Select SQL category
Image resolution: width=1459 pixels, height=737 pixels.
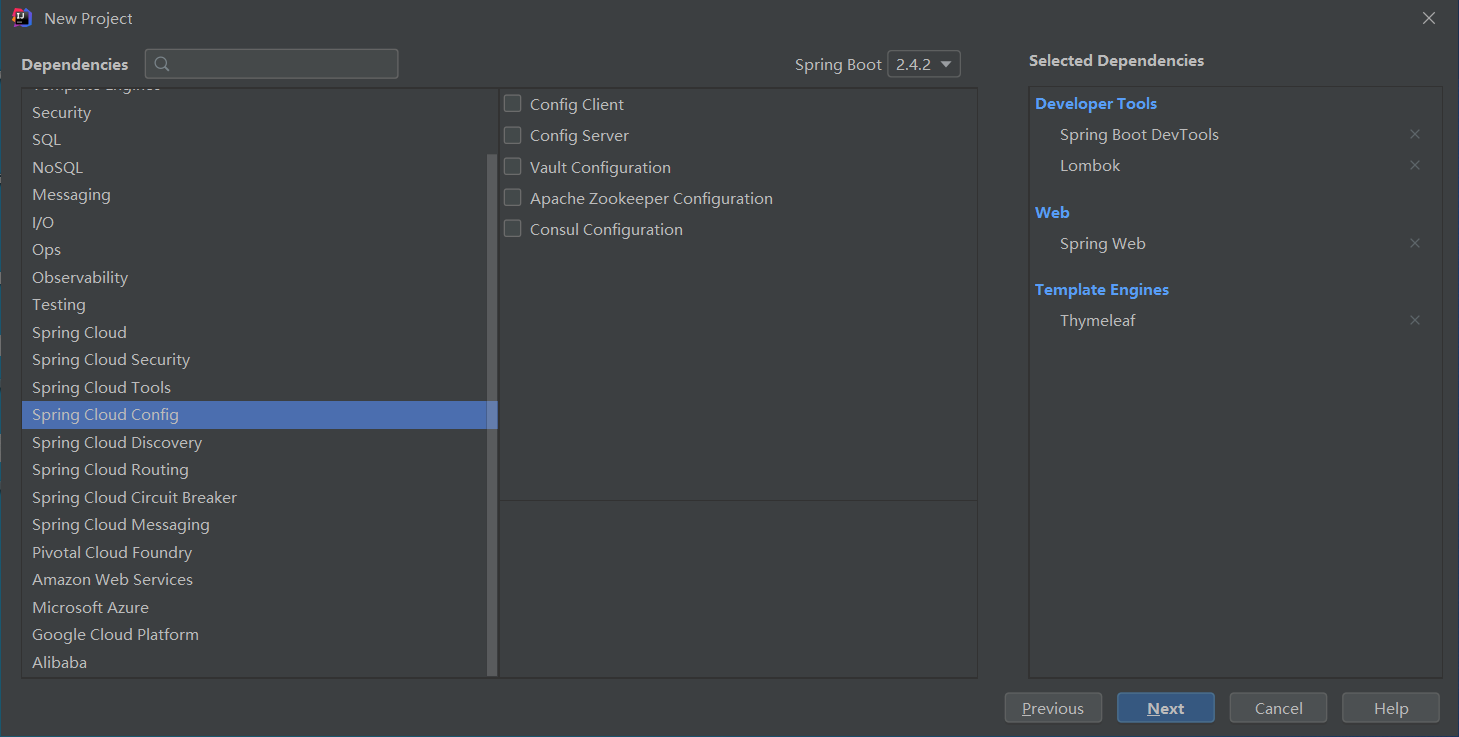pos(254,140)
